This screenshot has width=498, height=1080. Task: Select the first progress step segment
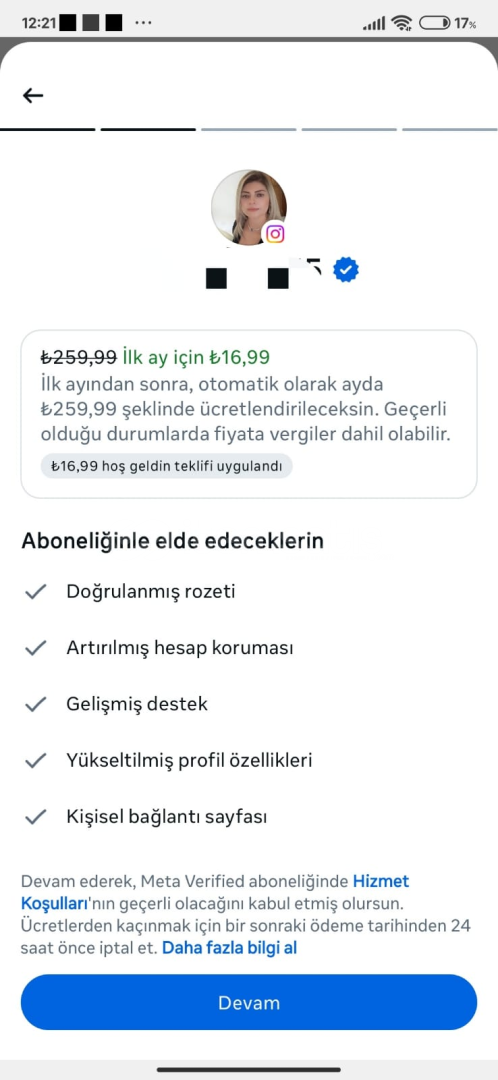(48, 129)
